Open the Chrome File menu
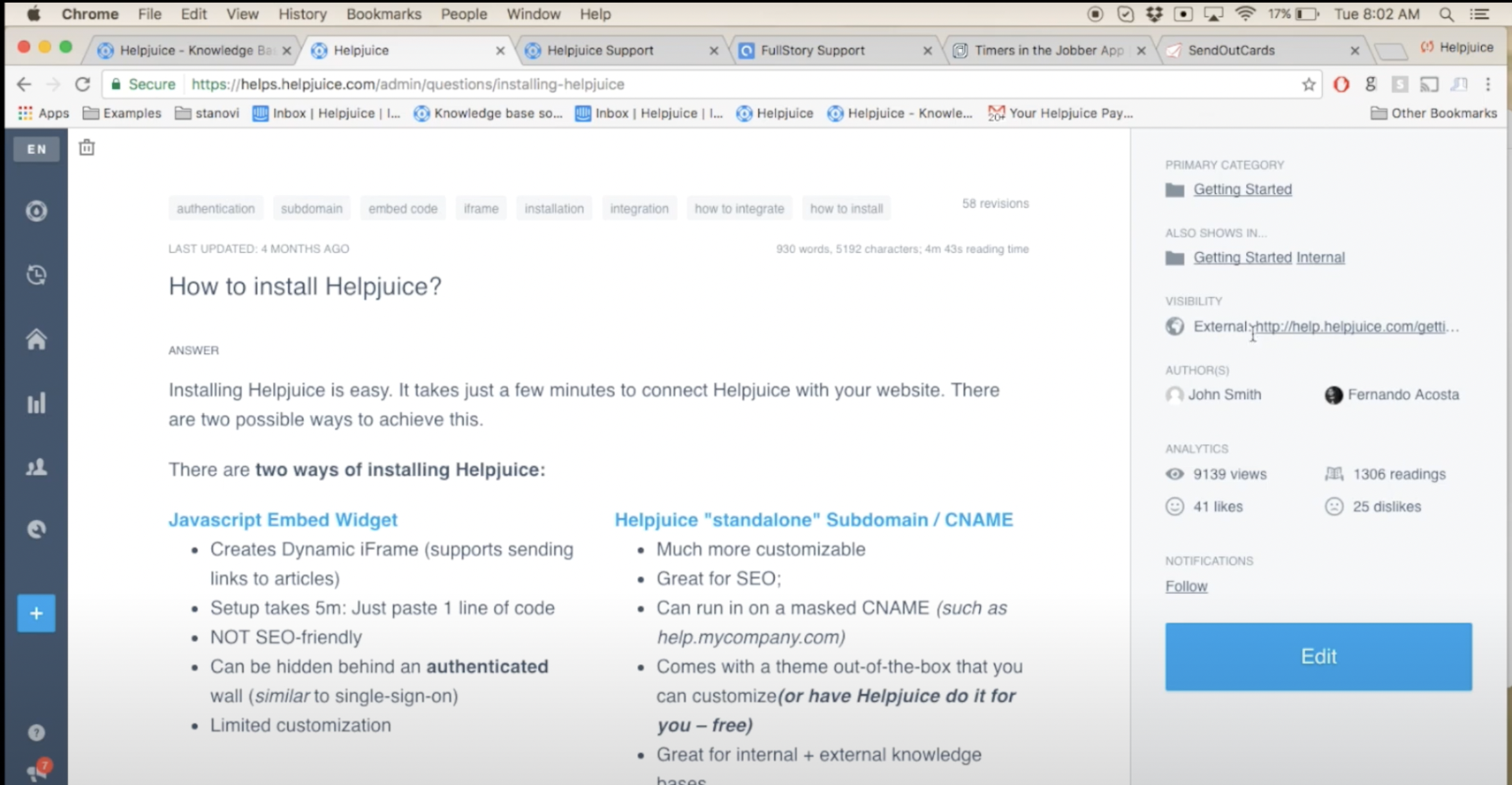This screenshot has height=785, width=1512. pyautogui.click(x=149, y=14)
